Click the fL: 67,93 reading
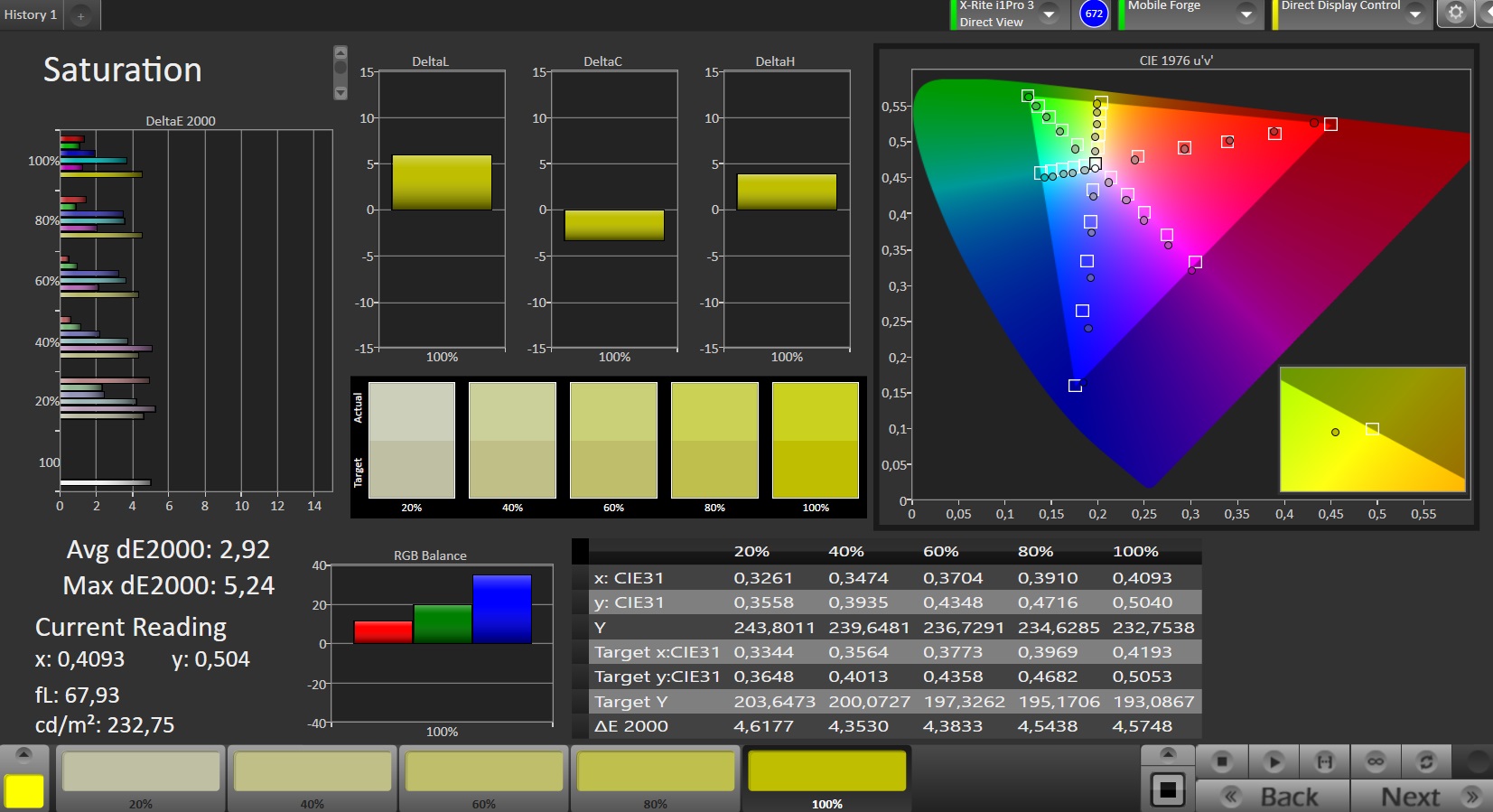1493x812 pixels. pos(77,695)
